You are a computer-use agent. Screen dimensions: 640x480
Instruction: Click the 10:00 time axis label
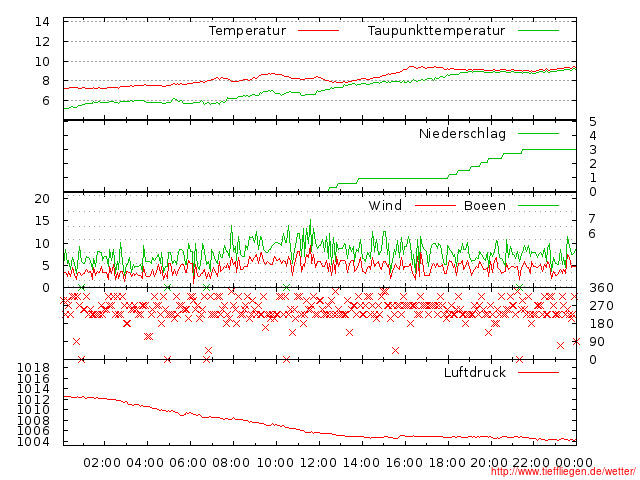point(275,462)
